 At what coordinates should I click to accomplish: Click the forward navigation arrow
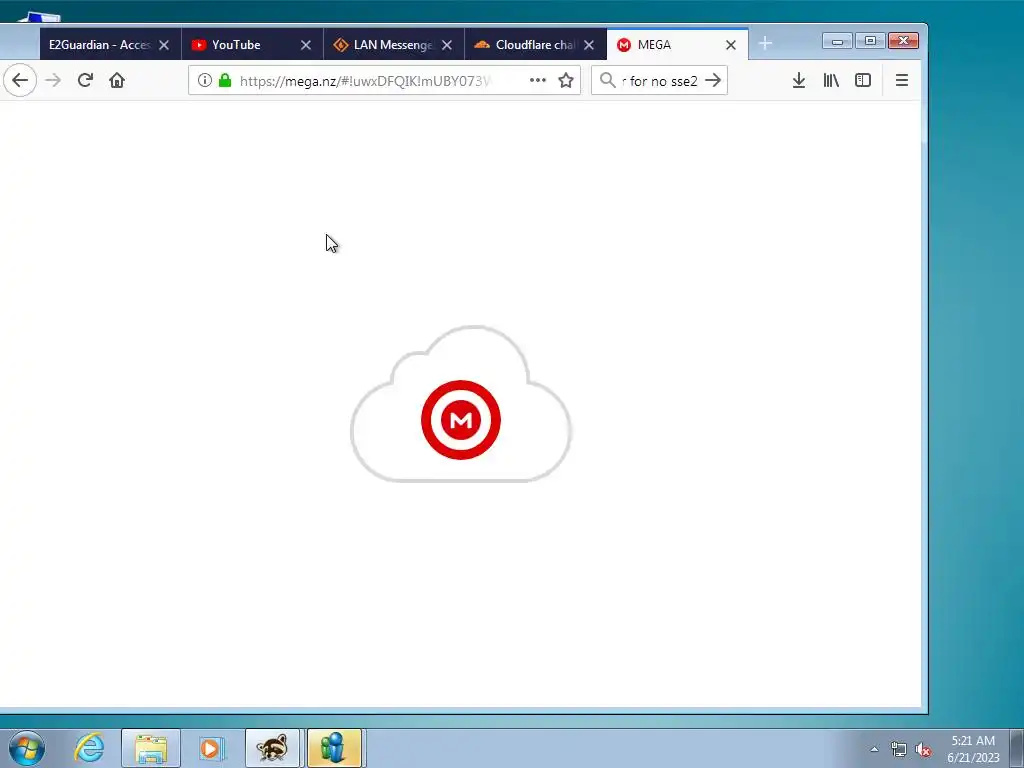tap(53, 80)
